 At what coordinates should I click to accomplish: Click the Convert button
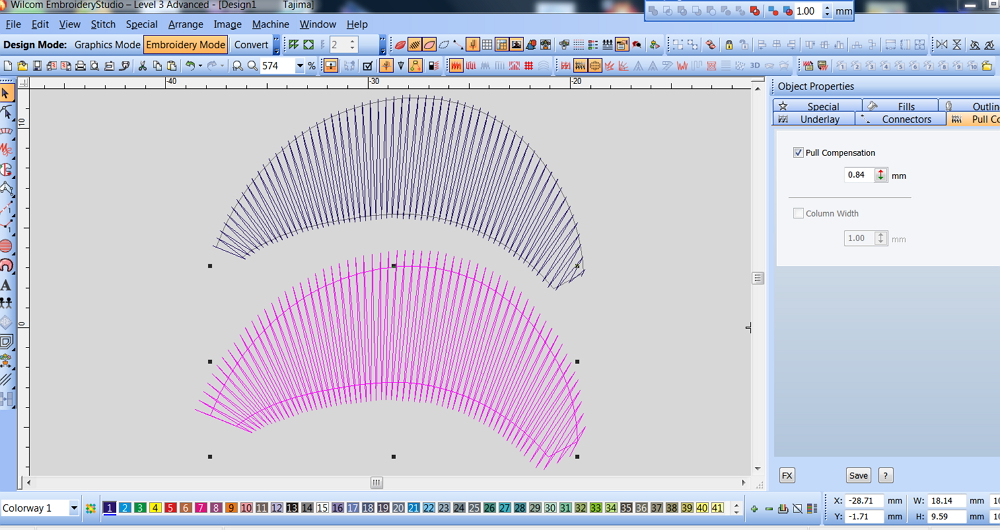click(x=251, y=45)
